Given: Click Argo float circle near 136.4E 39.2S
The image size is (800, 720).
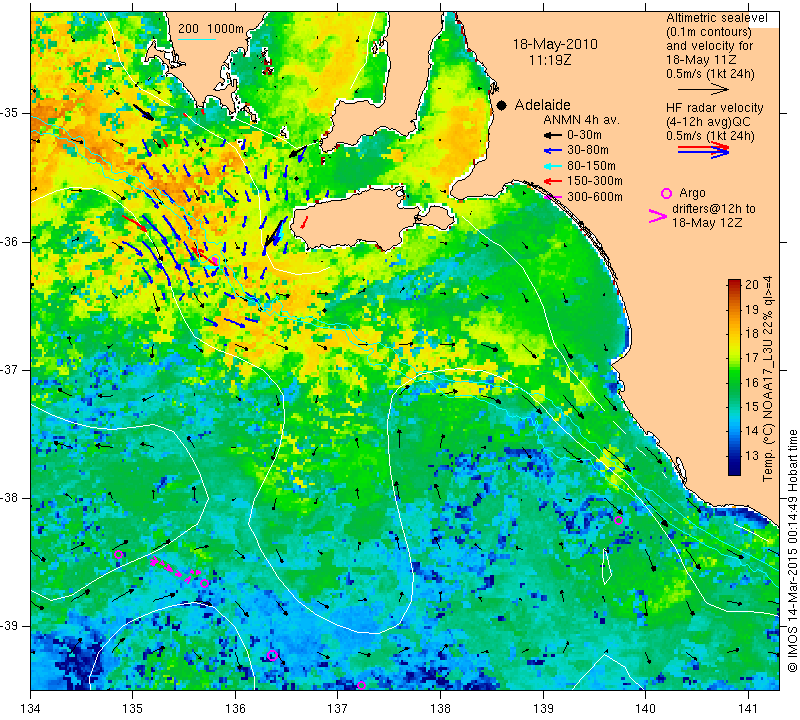Looking at the screenshot, I should 272,656.
